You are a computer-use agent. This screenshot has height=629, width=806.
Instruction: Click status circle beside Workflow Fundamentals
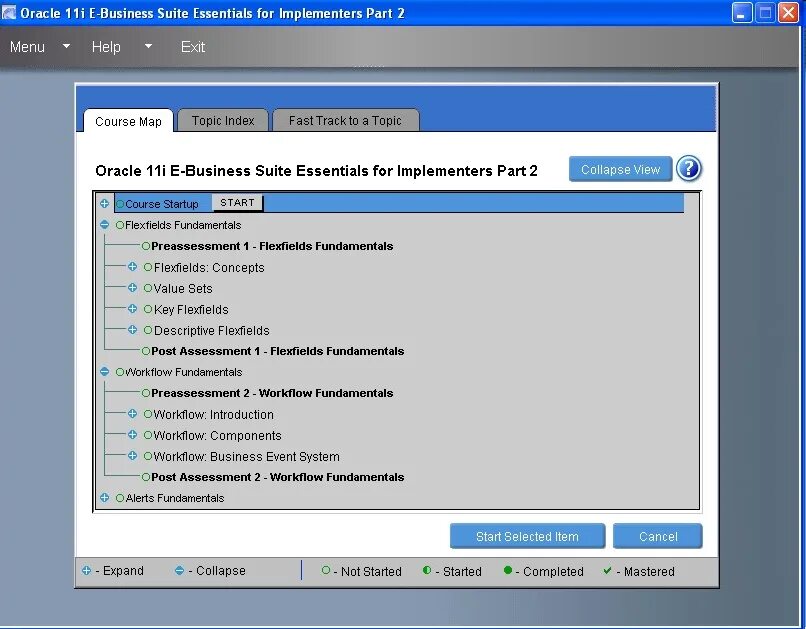(120, 372)
